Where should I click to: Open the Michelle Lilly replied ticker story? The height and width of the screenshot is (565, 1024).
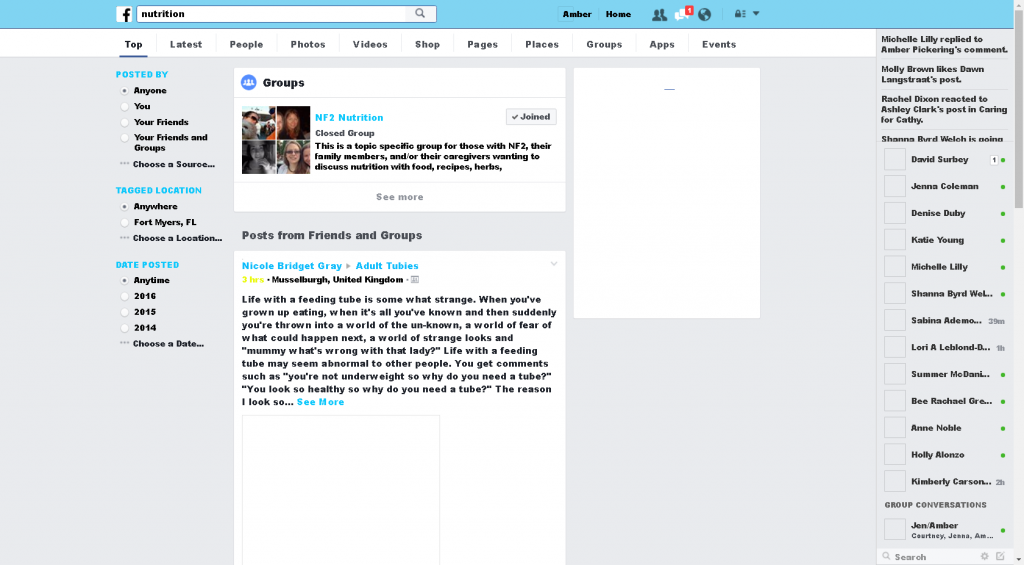click(944, 44)
